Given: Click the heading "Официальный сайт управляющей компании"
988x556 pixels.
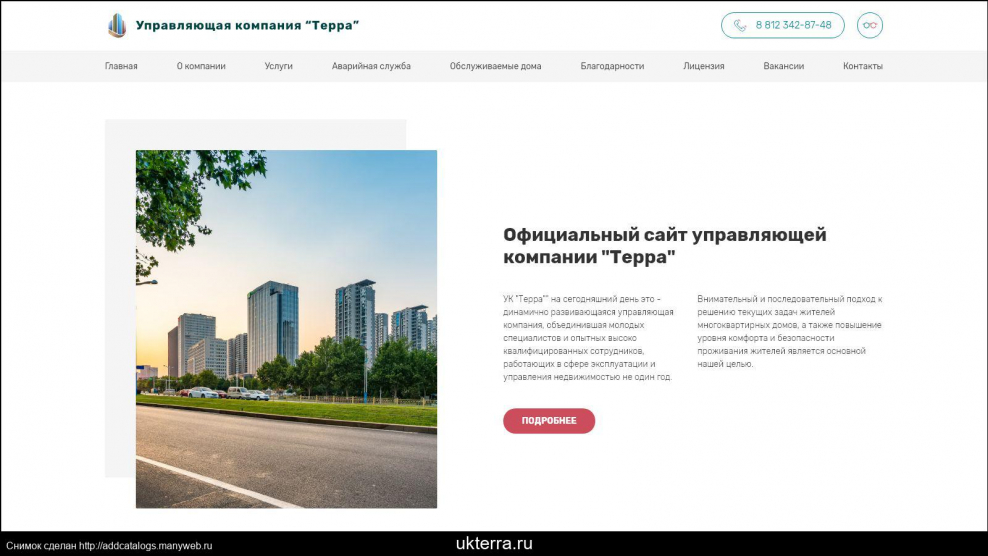Looking at the screenshot, I should click(665, 246).
